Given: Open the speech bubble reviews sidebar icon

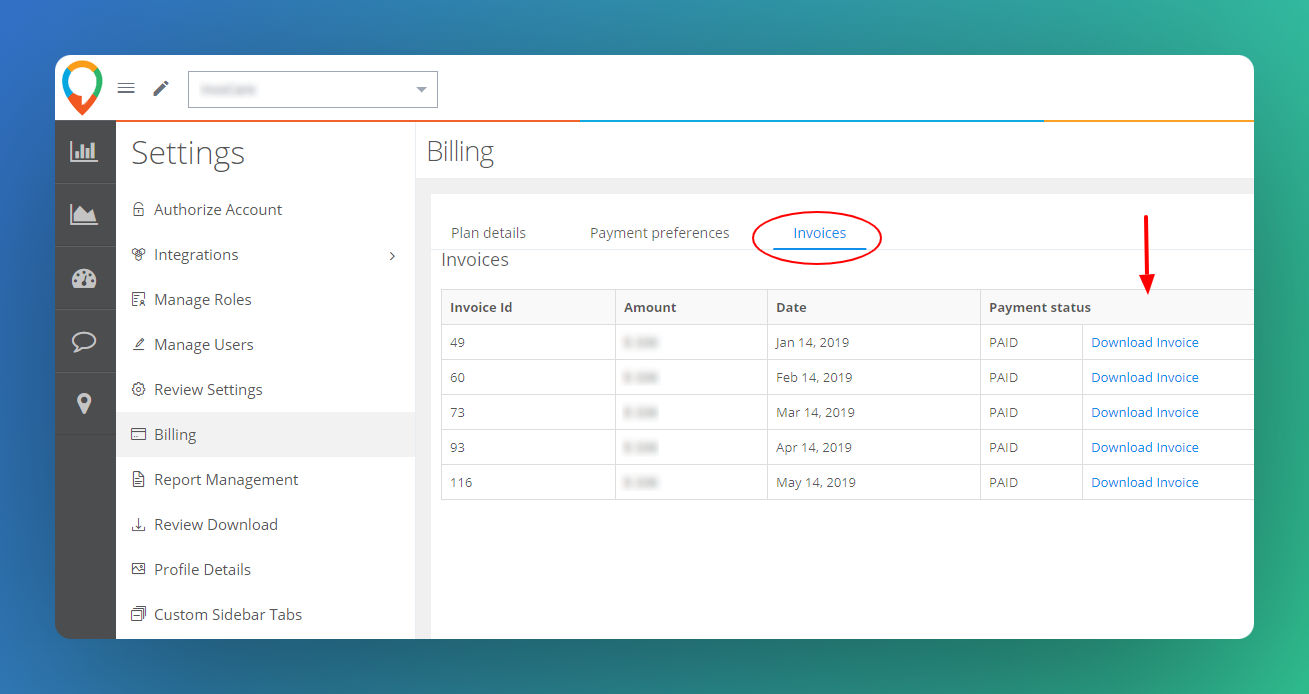Looking at the screenshot, I should pyautogui.click(x=84, y=342).
